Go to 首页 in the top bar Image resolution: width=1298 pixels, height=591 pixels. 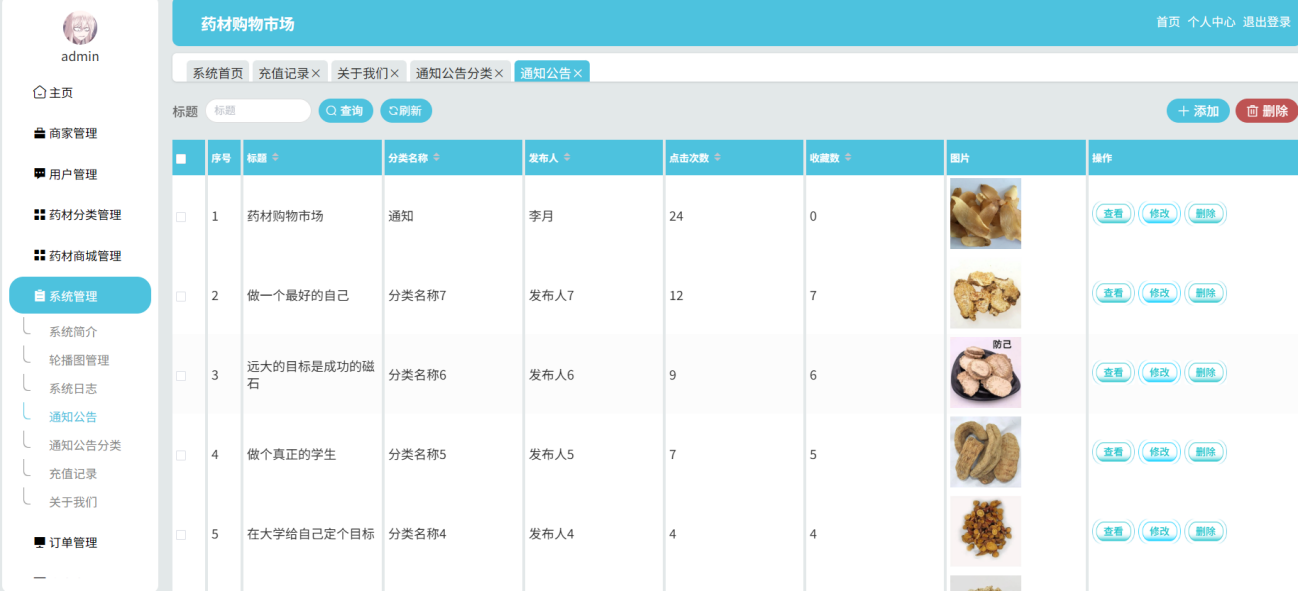pos(1168,22)
